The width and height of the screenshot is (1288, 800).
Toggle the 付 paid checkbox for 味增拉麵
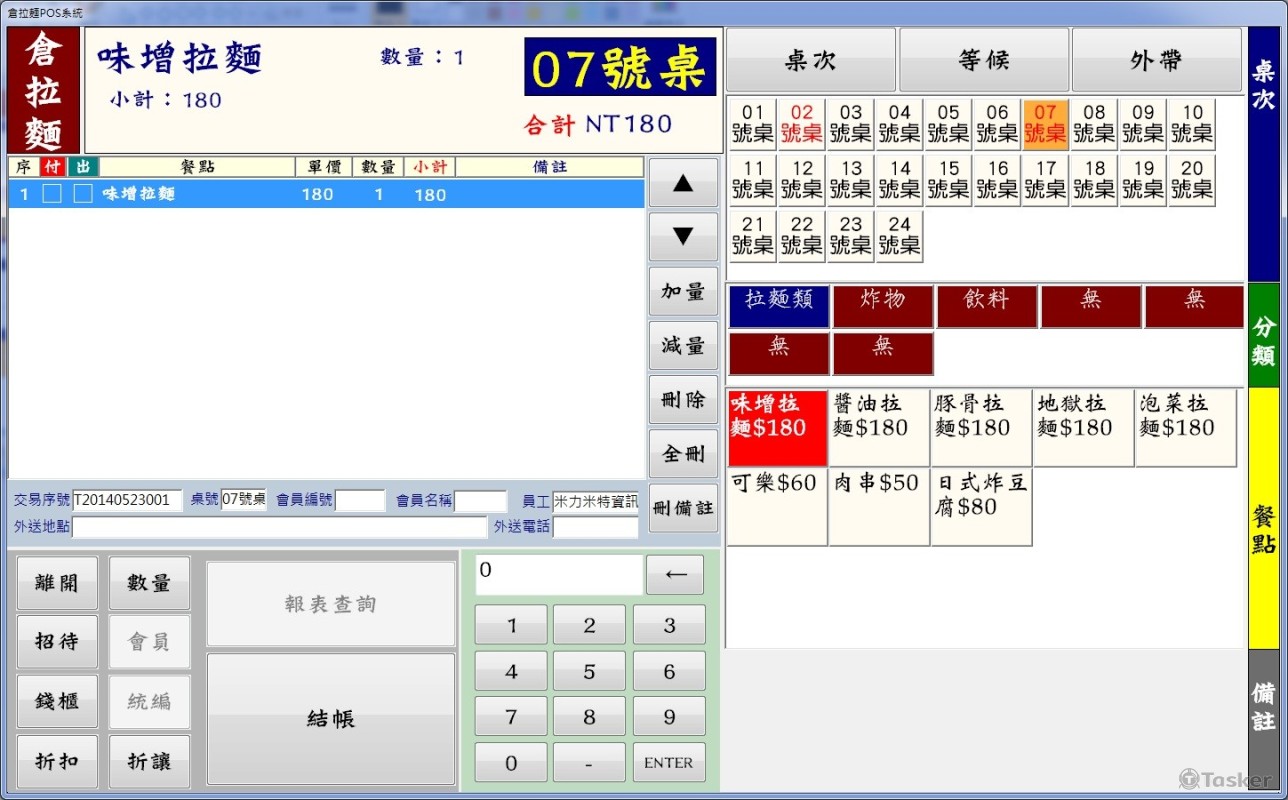pos(52,194)
